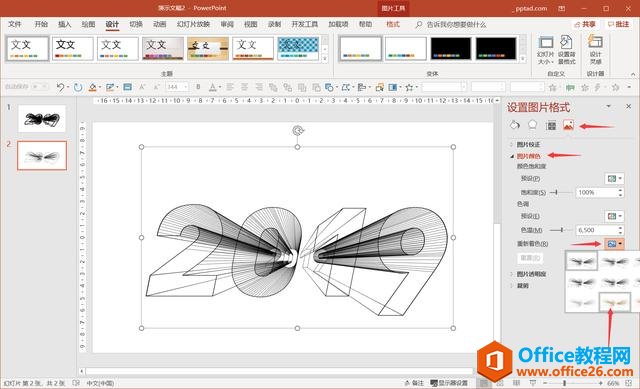Select slide 1 thumbnail in slide panel
This screenshot has height=389, width=640.
click(42, 118)
